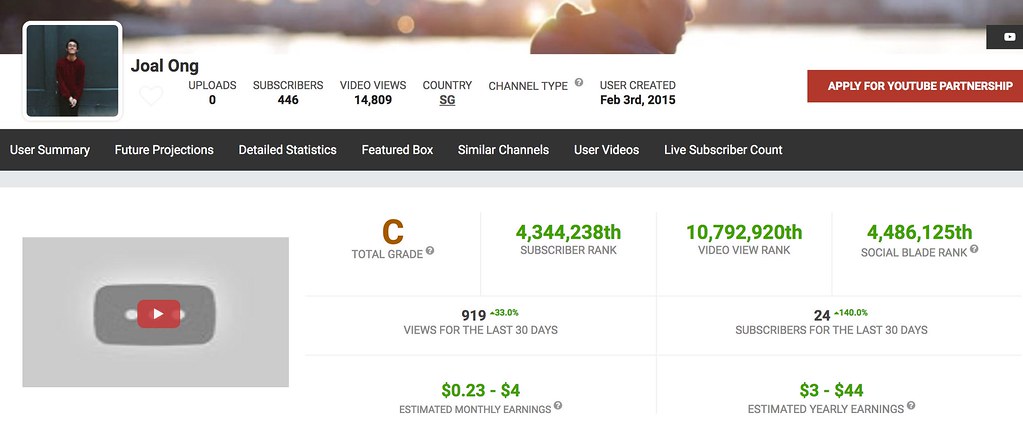Click the 919 views for last 30 days
This screenshot has height=433, width=1023.
point(474,316)
